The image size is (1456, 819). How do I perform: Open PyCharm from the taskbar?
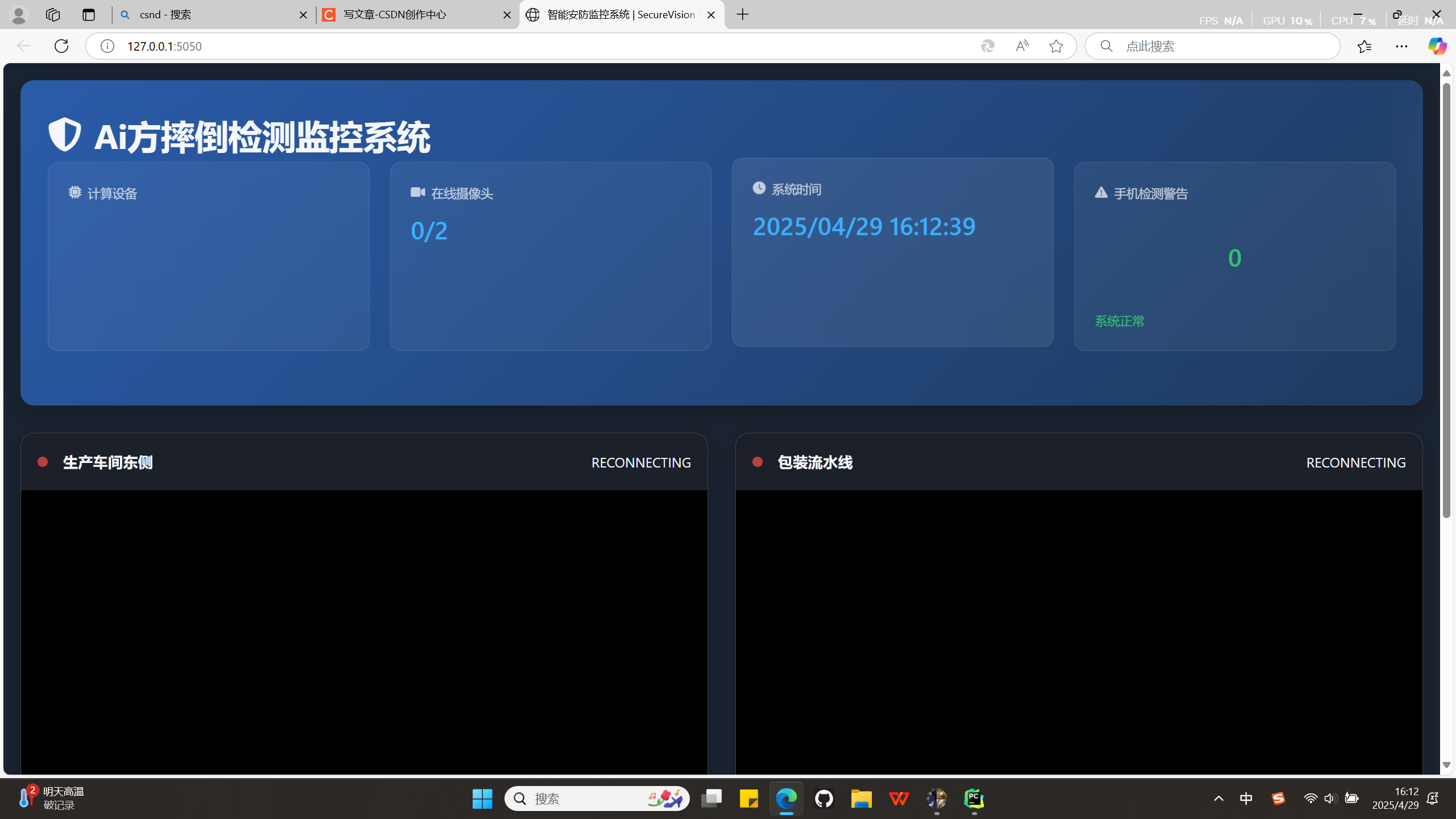[974, 799]
